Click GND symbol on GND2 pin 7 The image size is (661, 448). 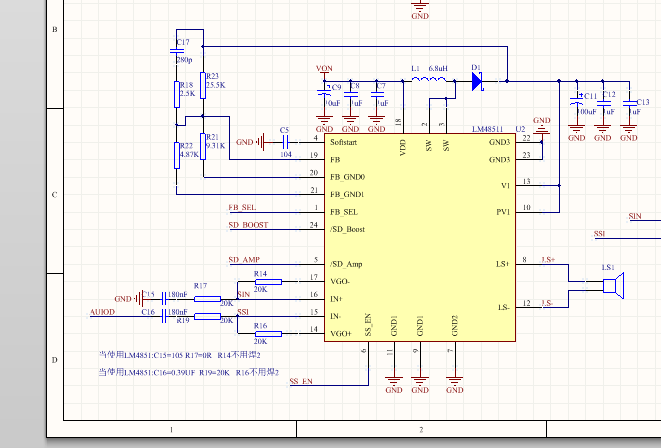click(454, 384)
